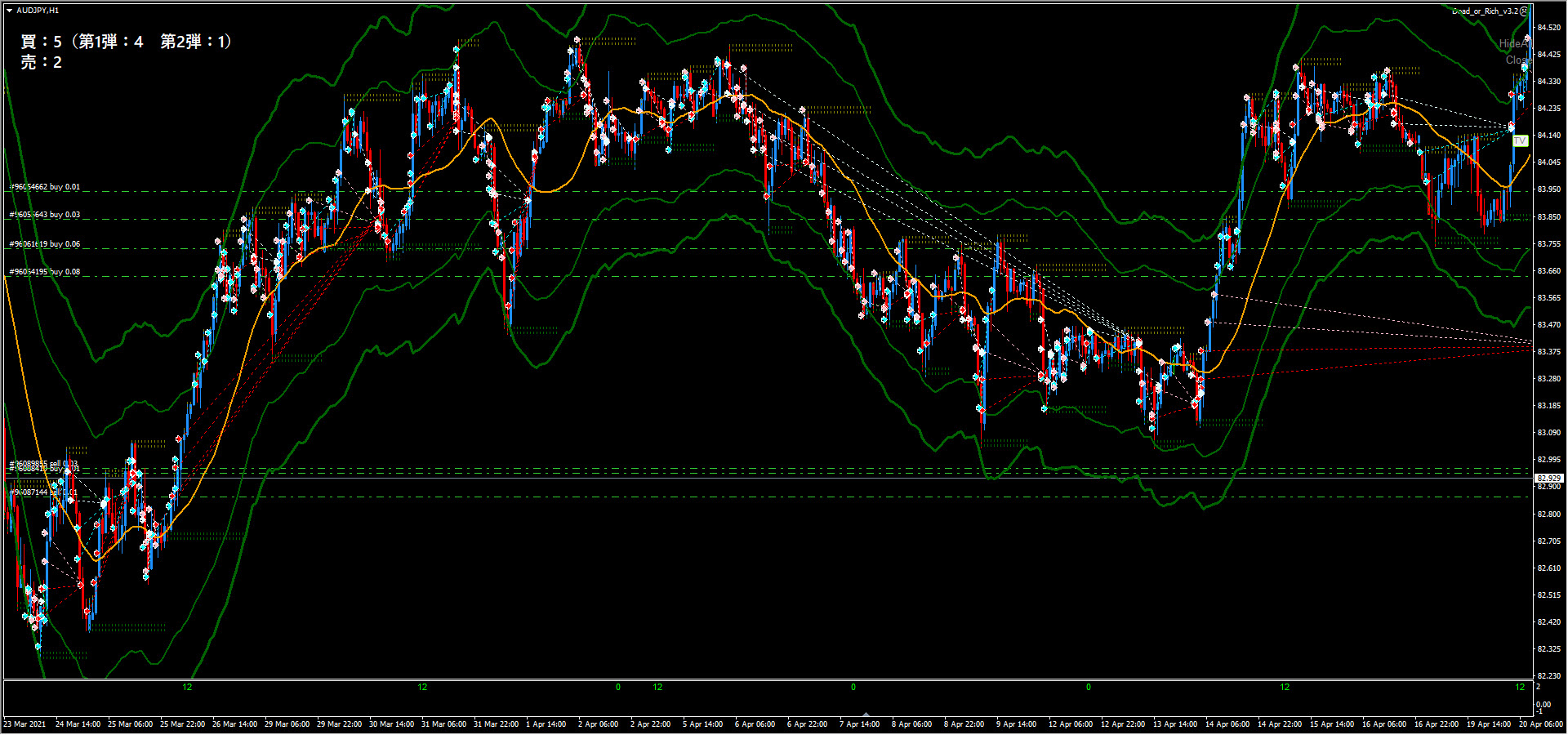Click the 16 Apr 22:00 time label
Image resolution: width=1568 pixels, height=735 pixels.
point(1437,724)
